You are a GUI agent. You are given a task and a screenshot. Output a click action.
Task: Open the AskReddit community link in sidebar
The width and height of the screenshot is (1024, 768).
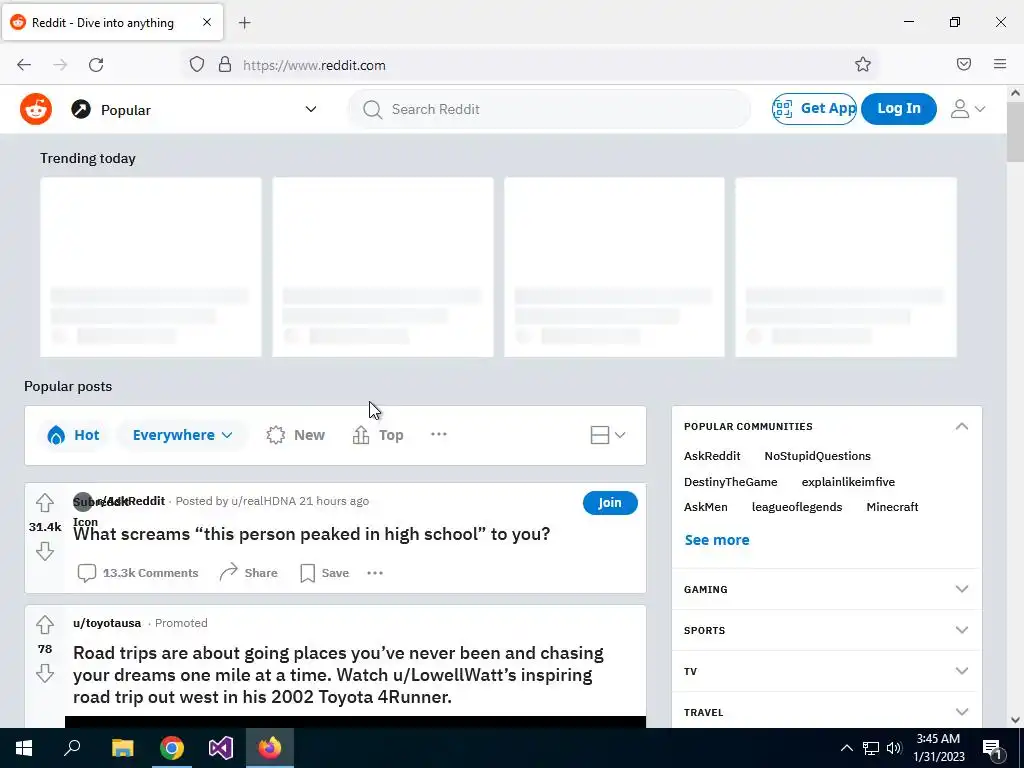tap(712, 456)
